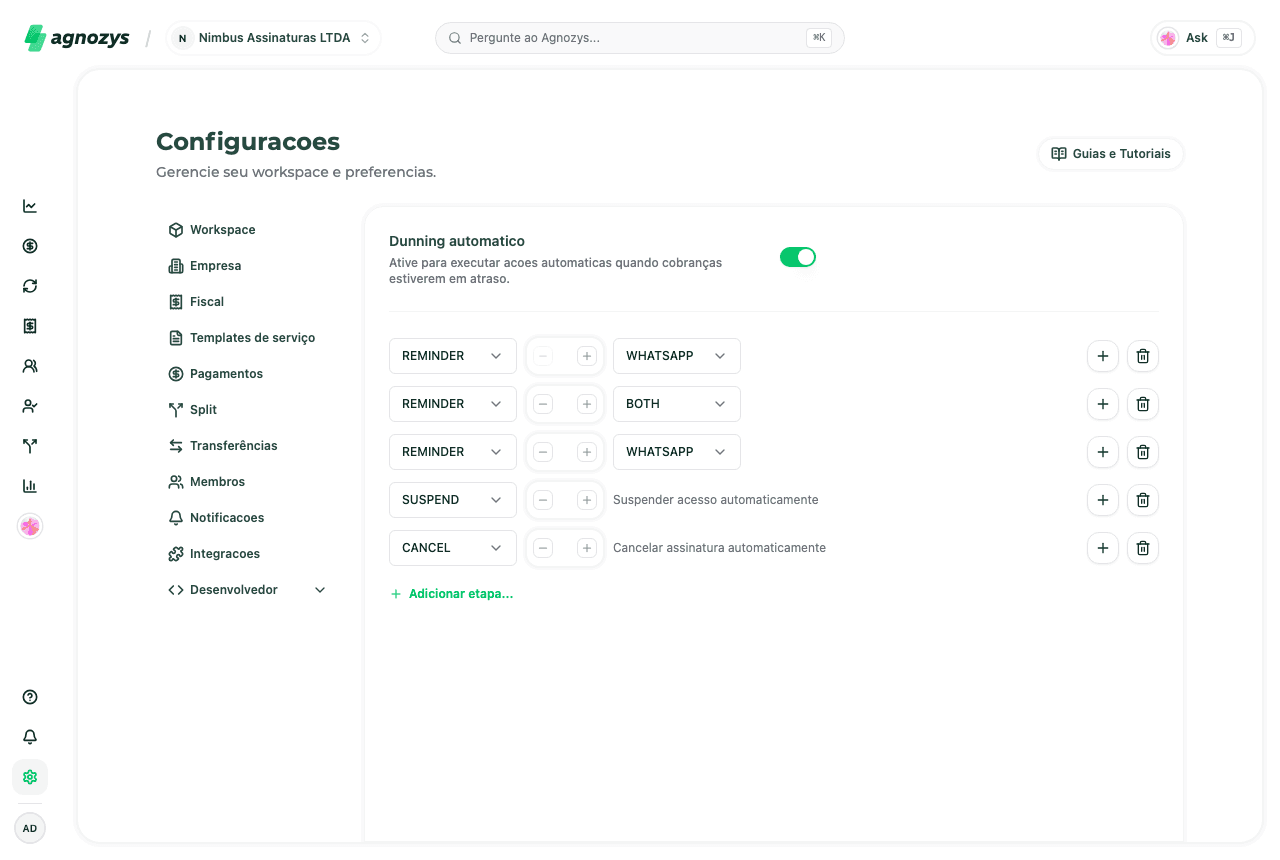Viewport: 1280px width, 860px height.
Task: Delete the REMINDER BOTH step
Action: pyautogui.click(x=1143, y=404)
